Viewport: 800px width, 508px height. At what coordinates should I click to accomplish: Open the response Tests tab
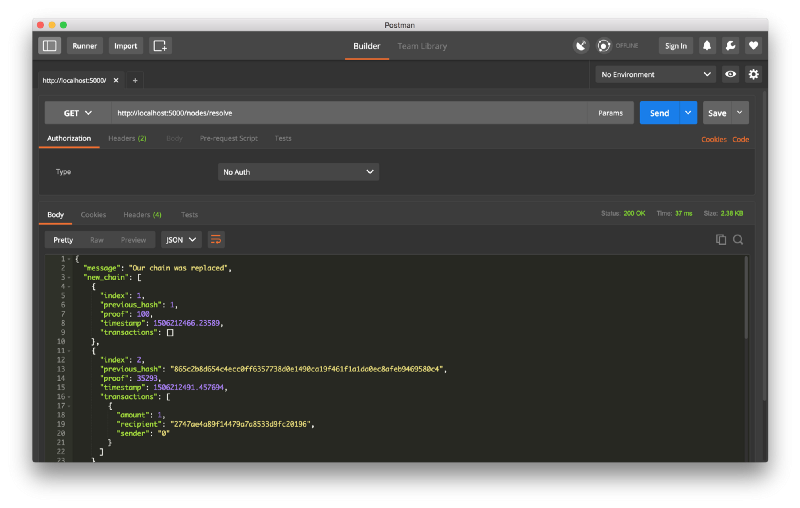(189, 215)
